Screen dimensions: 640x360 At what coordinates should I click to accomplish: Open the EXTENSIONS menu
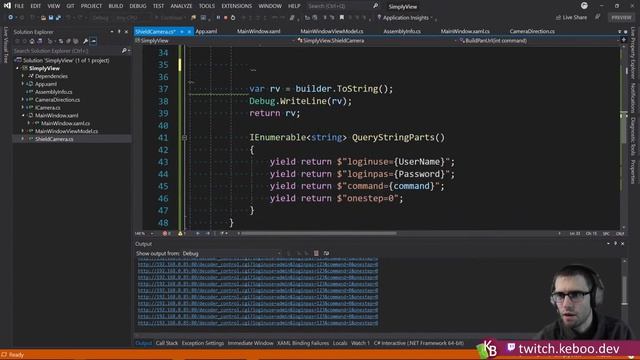[x=237, y=6]
